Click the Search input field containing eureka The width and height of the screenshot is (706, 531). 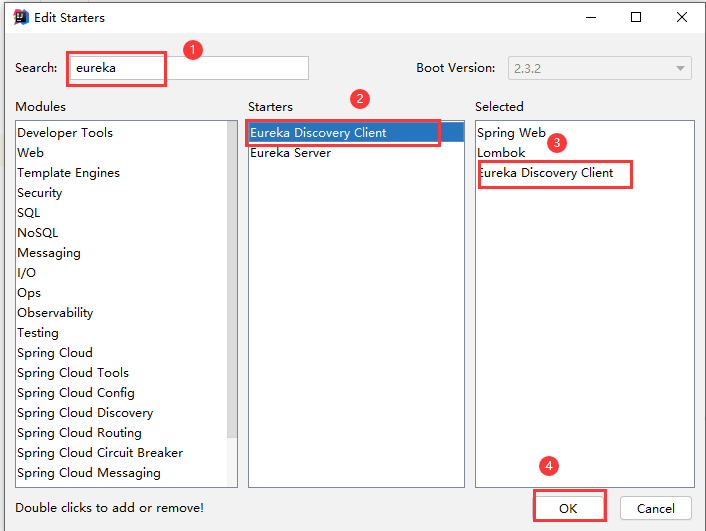[x=189, y=68]
